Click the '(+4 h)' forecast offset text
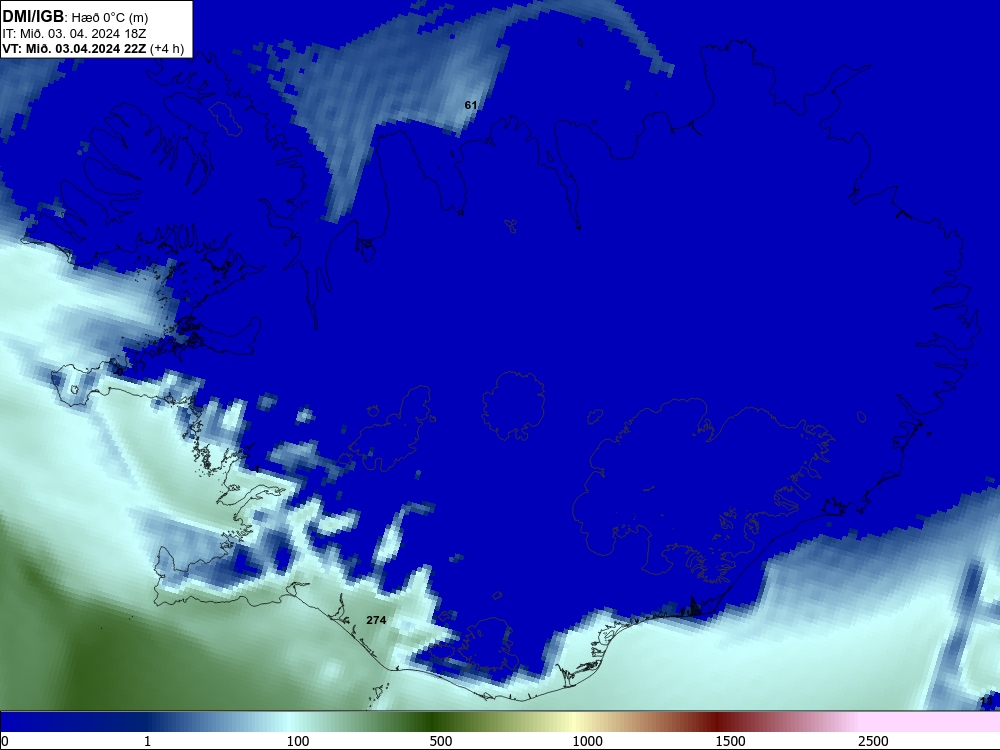Viewport: 1000px width, 750px height. coord(167,49)
